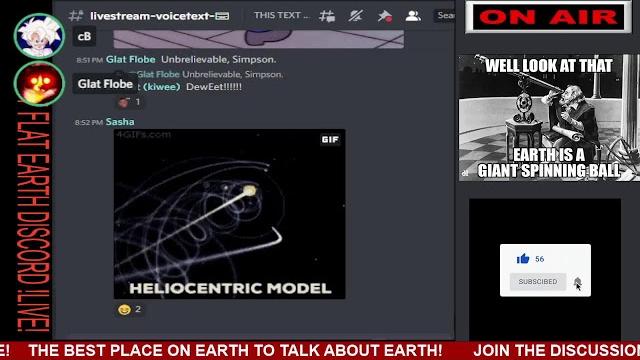Click the thumbs-up like icon
Image resolution: width=640 pixels, height=360 pixels.
523,258
